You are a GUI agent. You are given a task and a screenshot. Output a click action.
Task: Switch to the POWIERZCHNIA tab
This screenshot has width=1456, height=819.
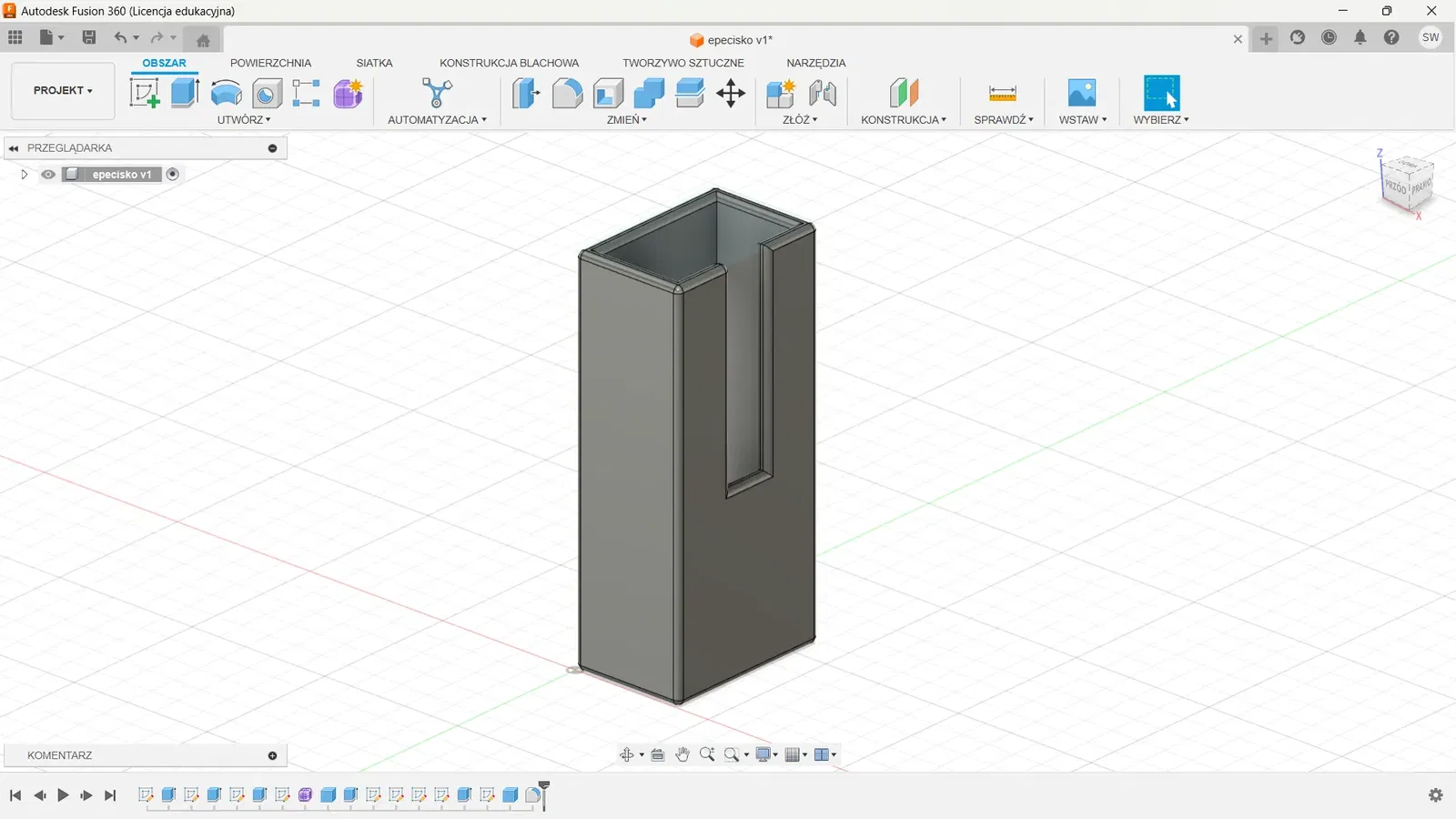click(x=270, y=63)
